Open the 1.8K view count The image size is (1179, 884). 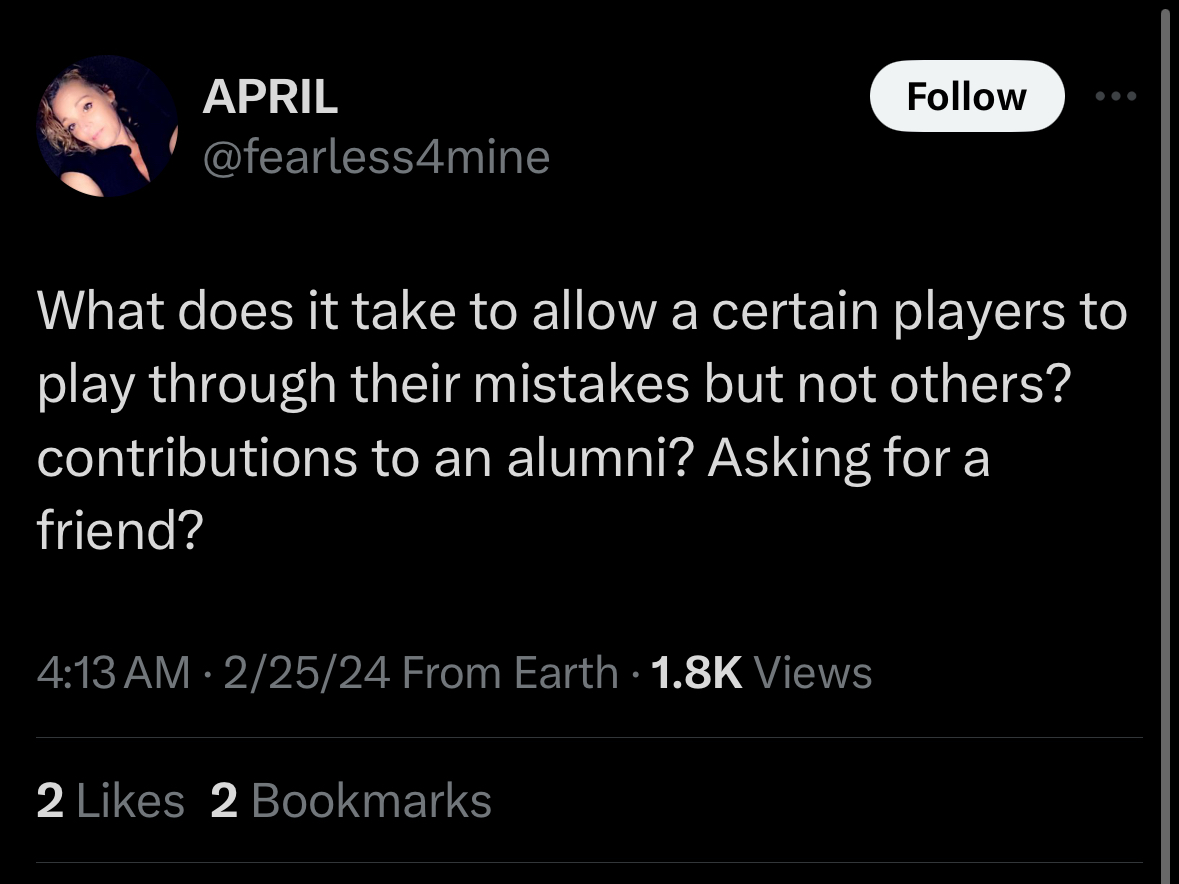pyautogui.click(x=696, y=673)
